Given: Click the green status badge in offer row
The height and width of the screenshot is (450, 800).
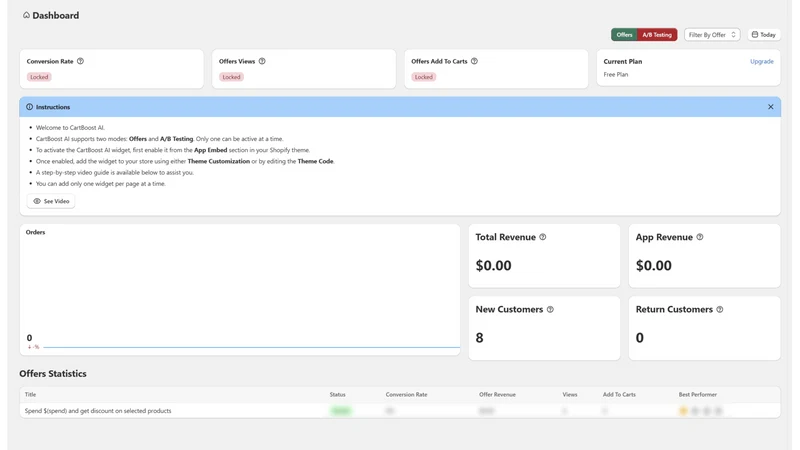Looking at the screenshot, I should (x=341, y=411).
